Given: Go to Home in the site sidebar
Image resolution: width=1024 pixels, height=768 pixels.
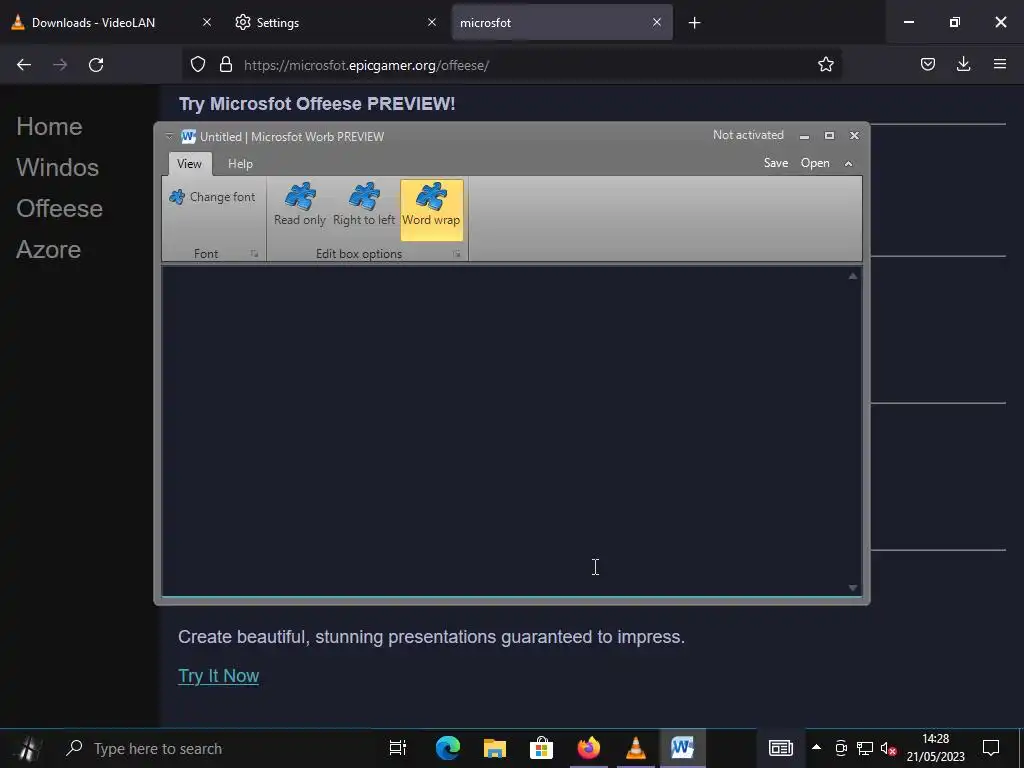Looking at the screenshot, I should 50,127.
